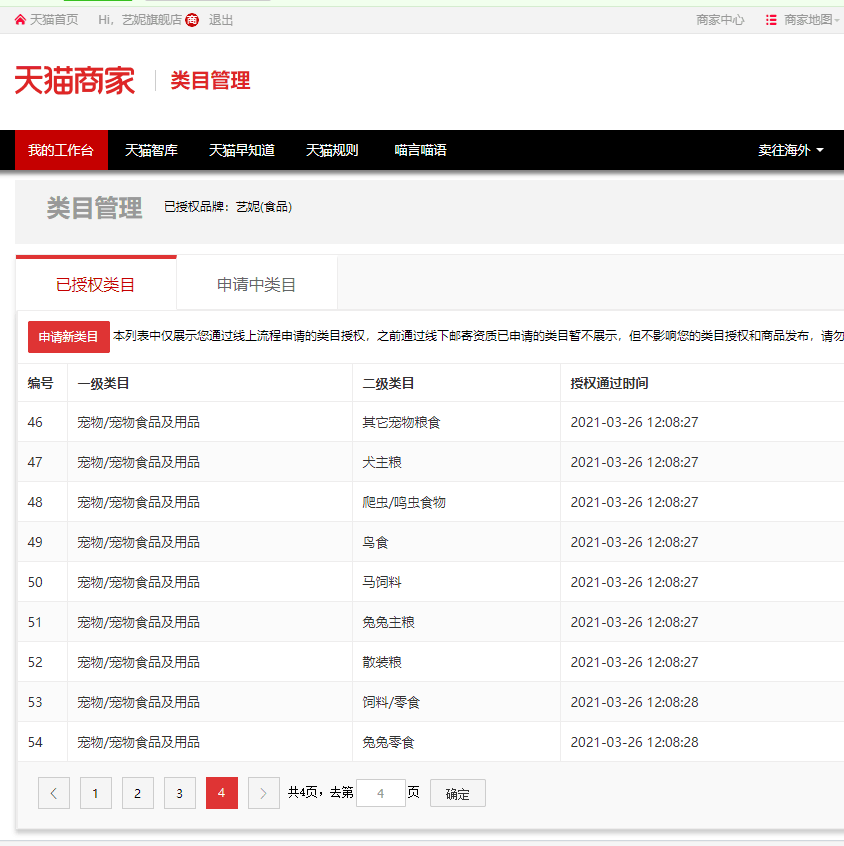844x846 pixels.
Task: Click the 类目管理 header title in red
Action: click(x=210, y=80)
